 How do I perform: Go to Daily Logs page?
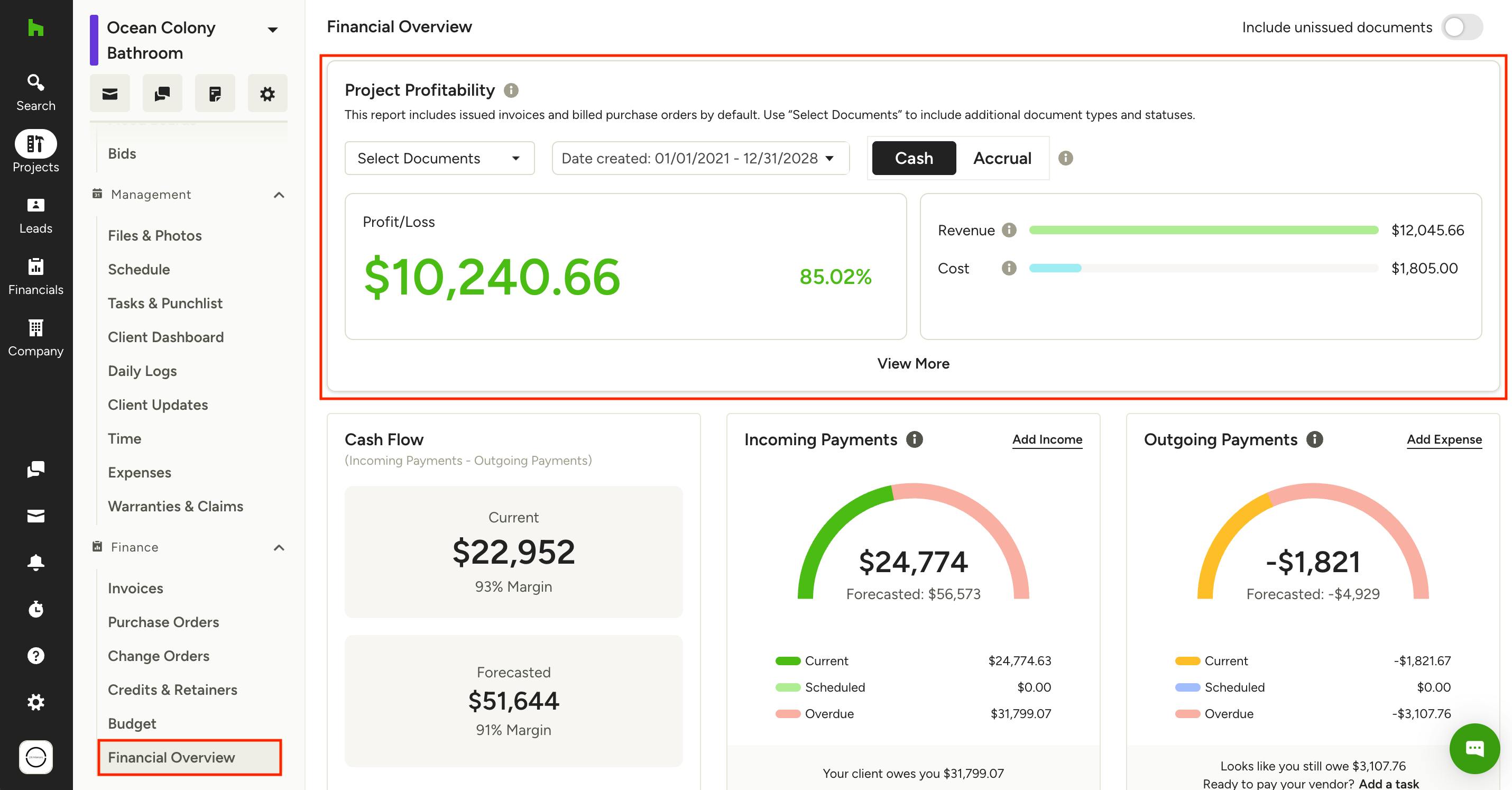142,371
